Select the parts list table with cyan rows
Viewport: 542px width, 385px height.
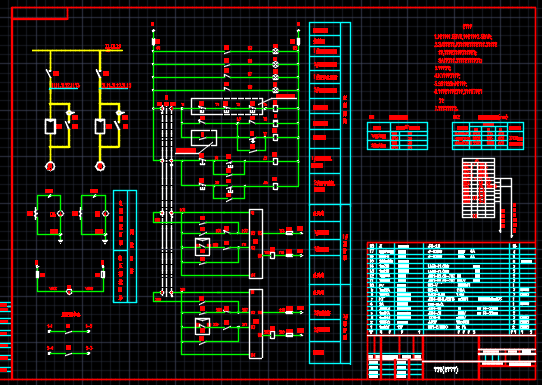pyautogui.click(x=451, y=289)
